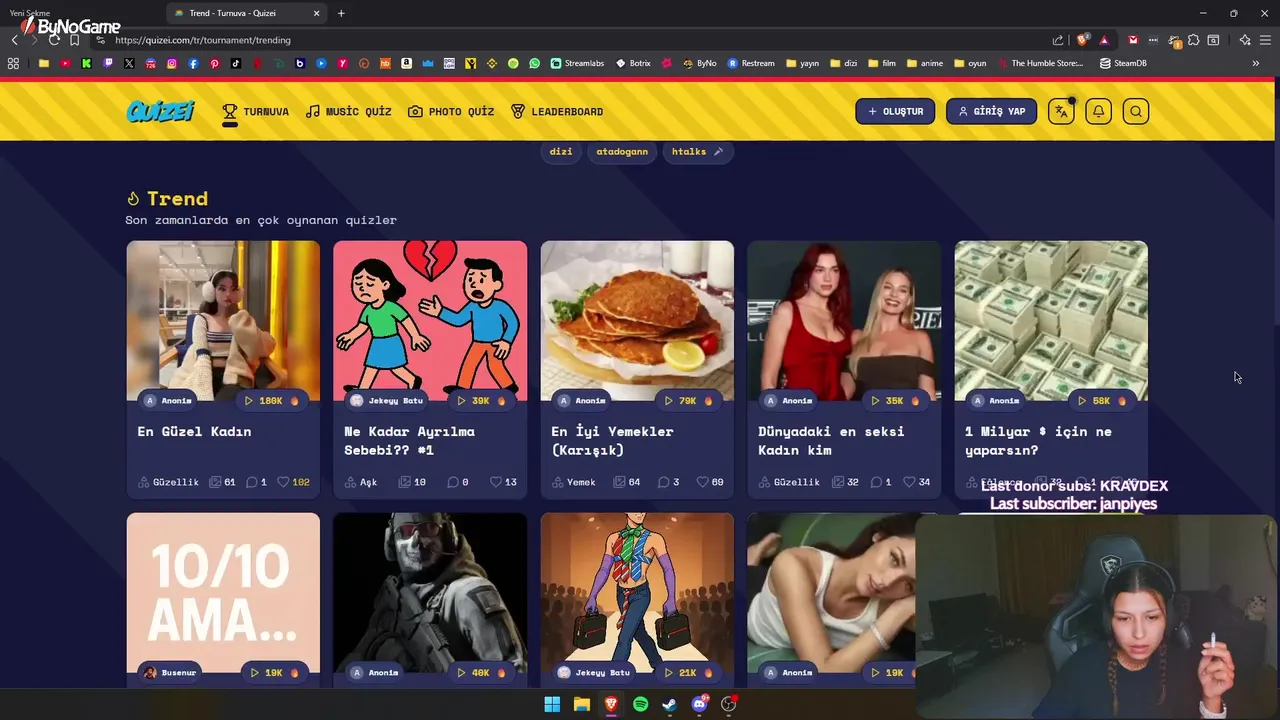
Task: Open the Brave Leo AI icon
Action: point(1245,40)
